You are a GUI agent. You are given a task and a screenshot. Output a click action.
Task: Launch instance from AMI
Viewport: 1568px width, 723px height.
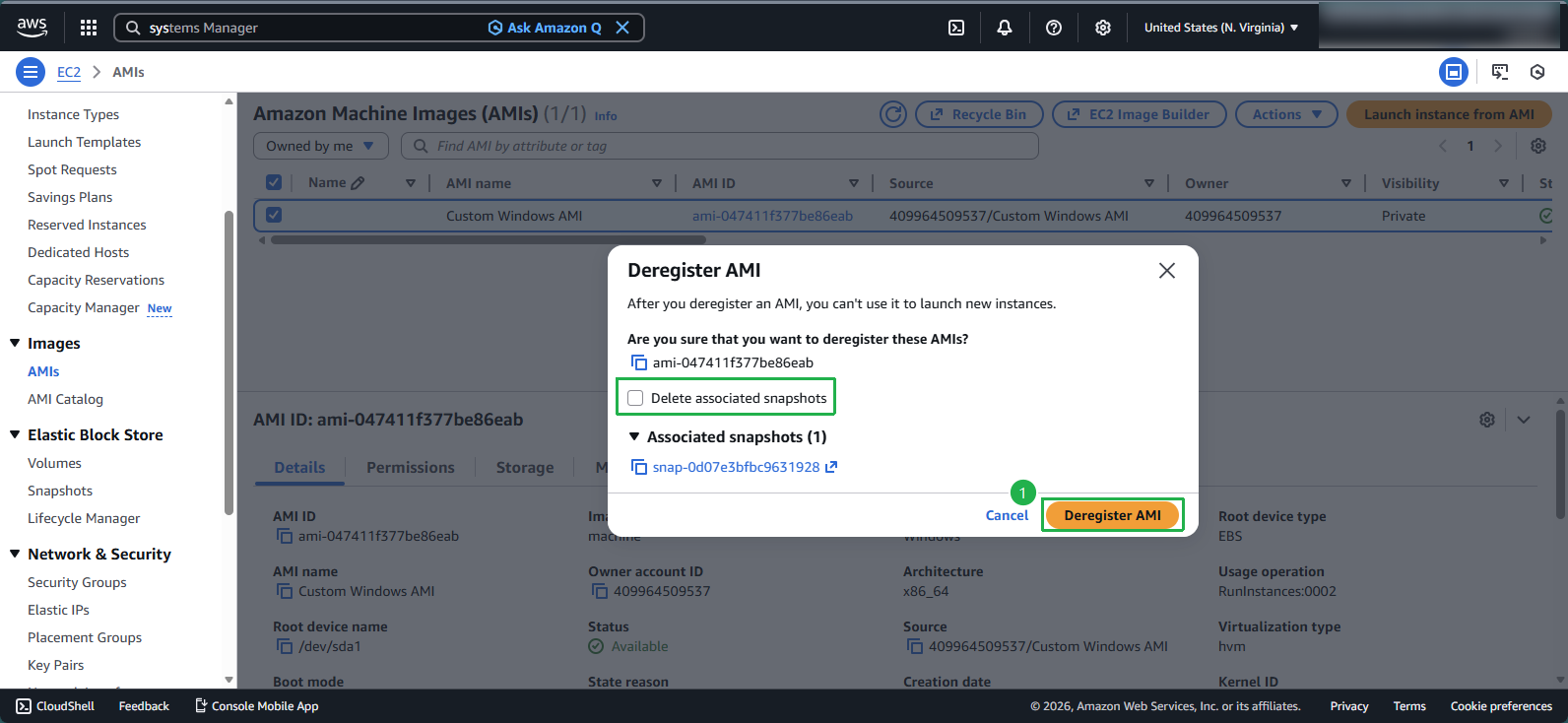point(1449,114)
